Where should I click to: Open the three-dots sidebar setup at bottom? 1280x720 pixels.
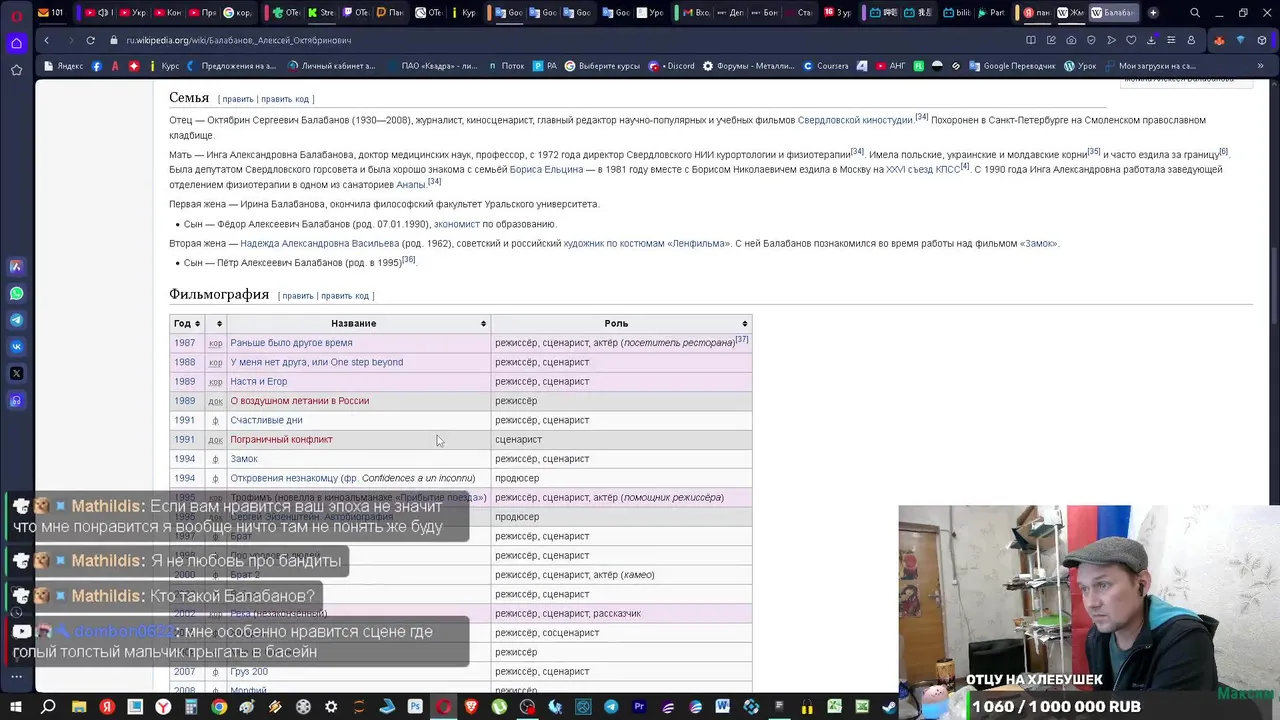tap(16, 677)
